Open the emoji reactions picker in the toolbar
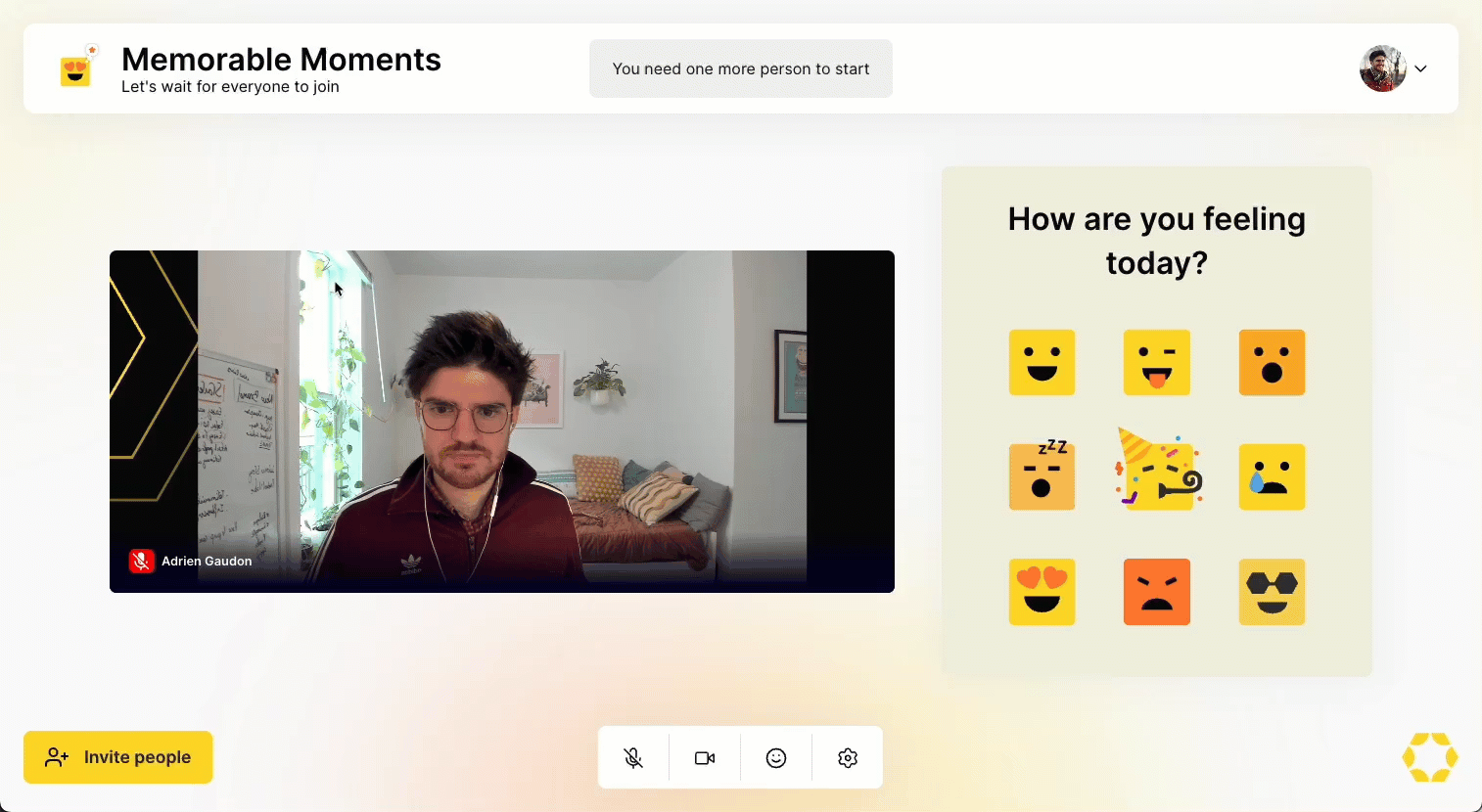Image resolution: width=1482 pixels, height=812 pixels. coord(776,757)
